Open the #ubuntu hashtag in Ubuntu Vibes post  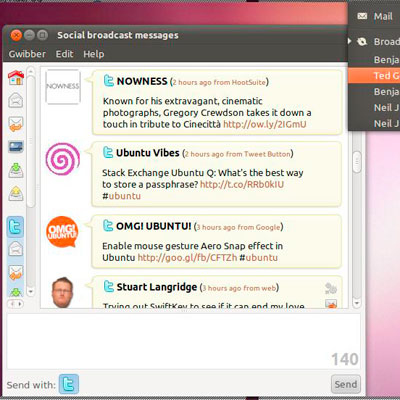[x=122, y=196]
